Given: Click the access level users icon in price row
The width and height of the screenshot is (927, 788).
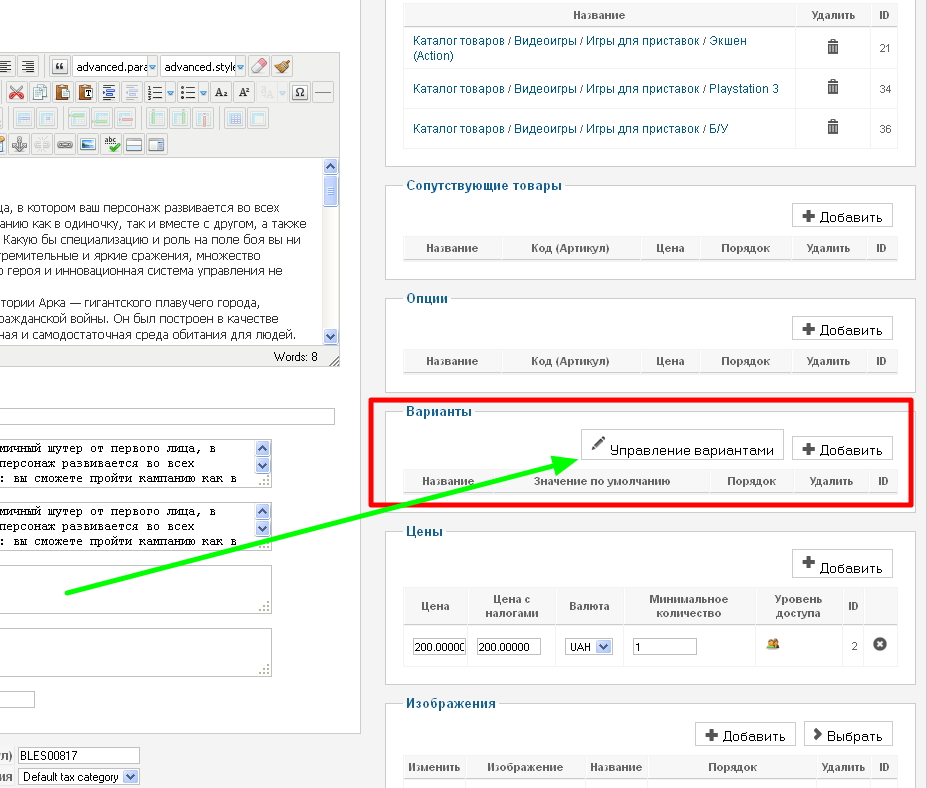Looking at the screenshot, I should (x=773, y=644).
